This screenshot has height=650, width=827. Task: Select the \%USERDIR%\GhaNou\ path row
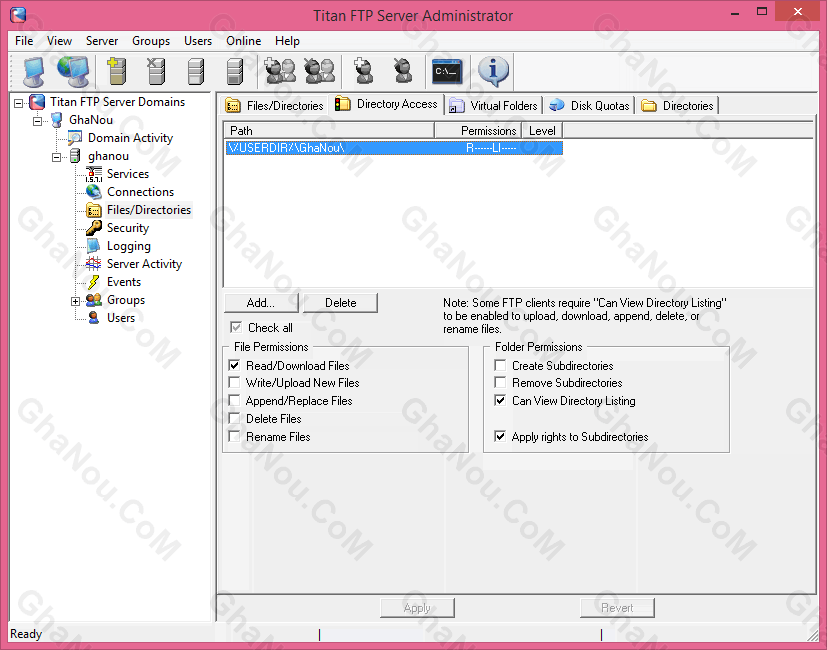(394, 148)
